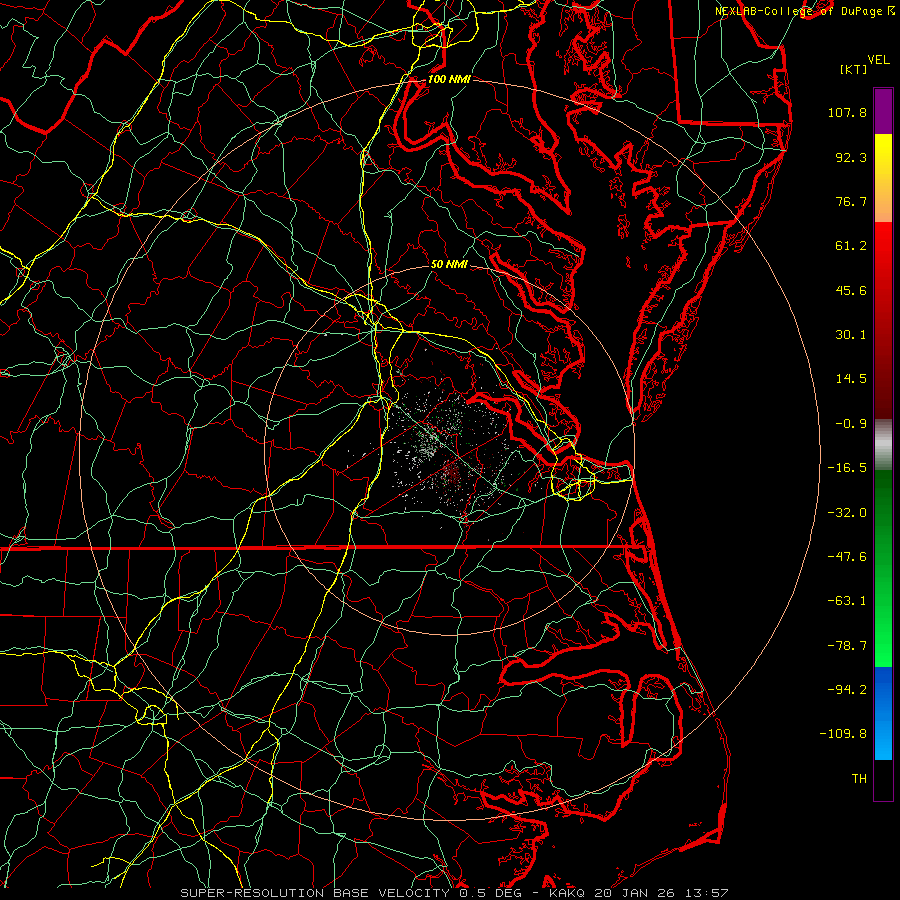Pick the blue segment of the velocity scale
The height and width of the screenshot is (900, 900).
(883, 713)
